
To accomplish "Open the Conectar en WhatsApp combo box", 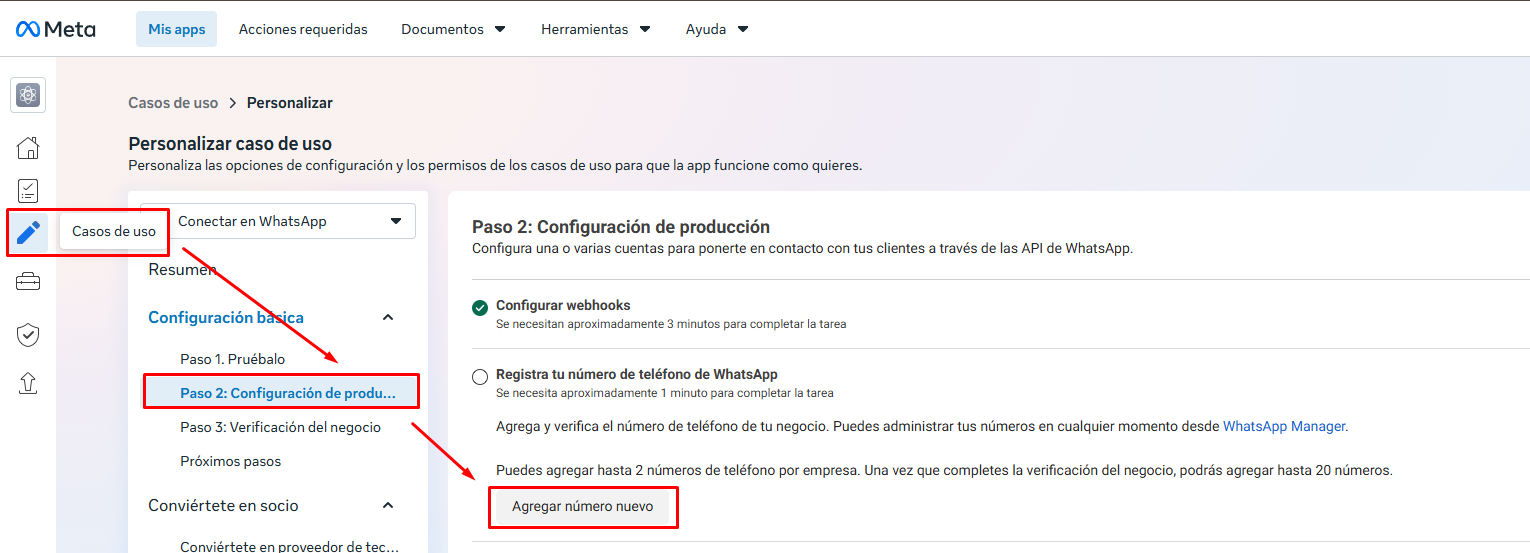I will click(x=278, y=221).
